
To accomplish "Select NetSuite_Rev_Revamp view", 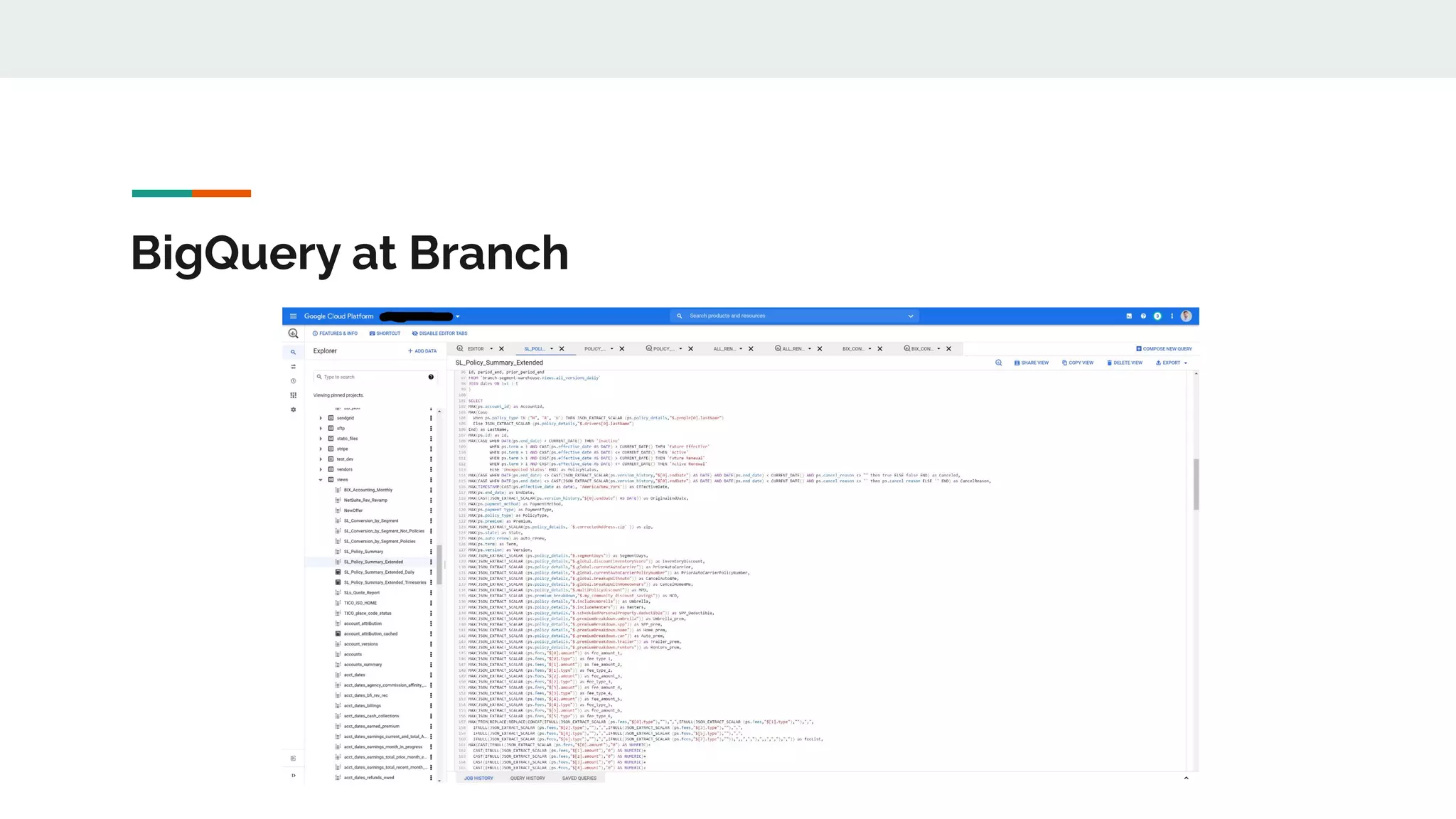I will pos(365,500).
